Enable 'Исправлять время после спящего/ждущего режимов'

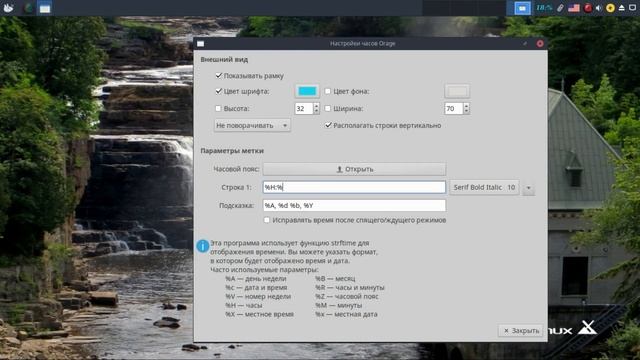(x=267, y=220)
